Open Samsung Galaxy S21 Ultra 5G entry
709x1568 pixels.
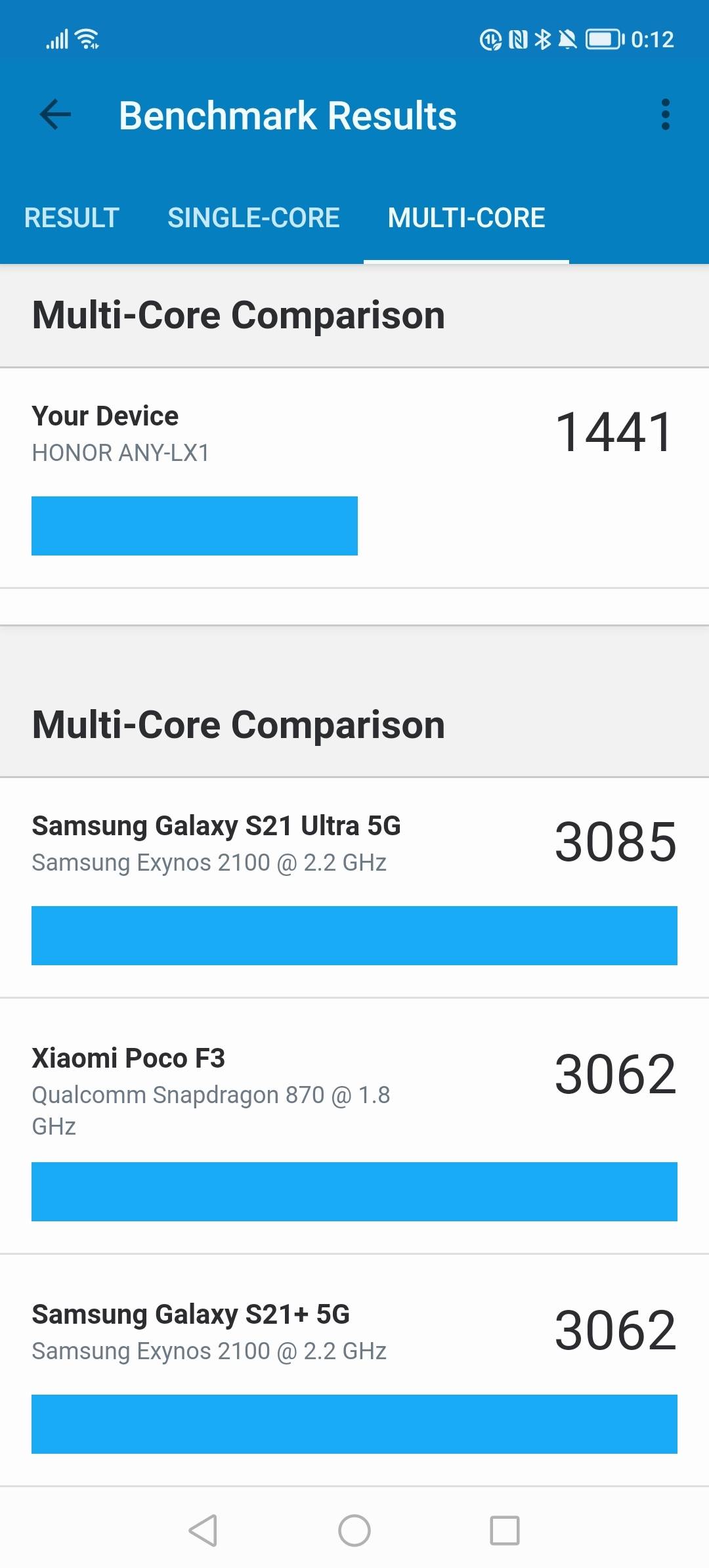[217, 843]
